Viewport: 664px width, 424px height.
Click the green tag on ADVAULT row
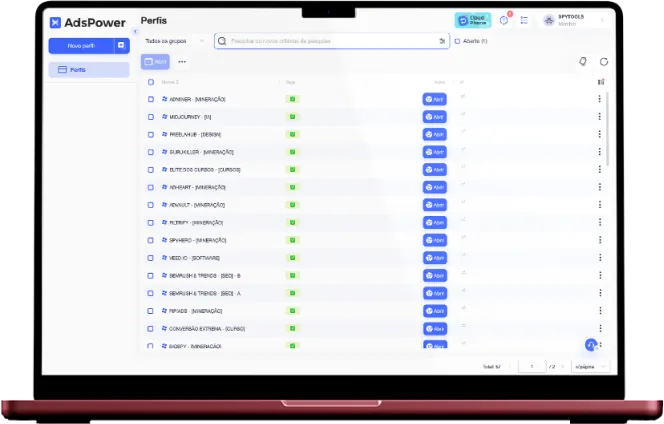point(292,205)
